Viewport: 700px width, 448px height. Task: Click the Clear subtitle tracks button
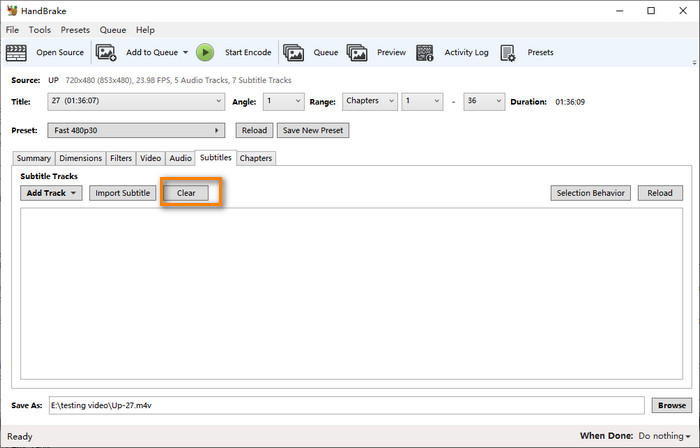click(186, 193)
